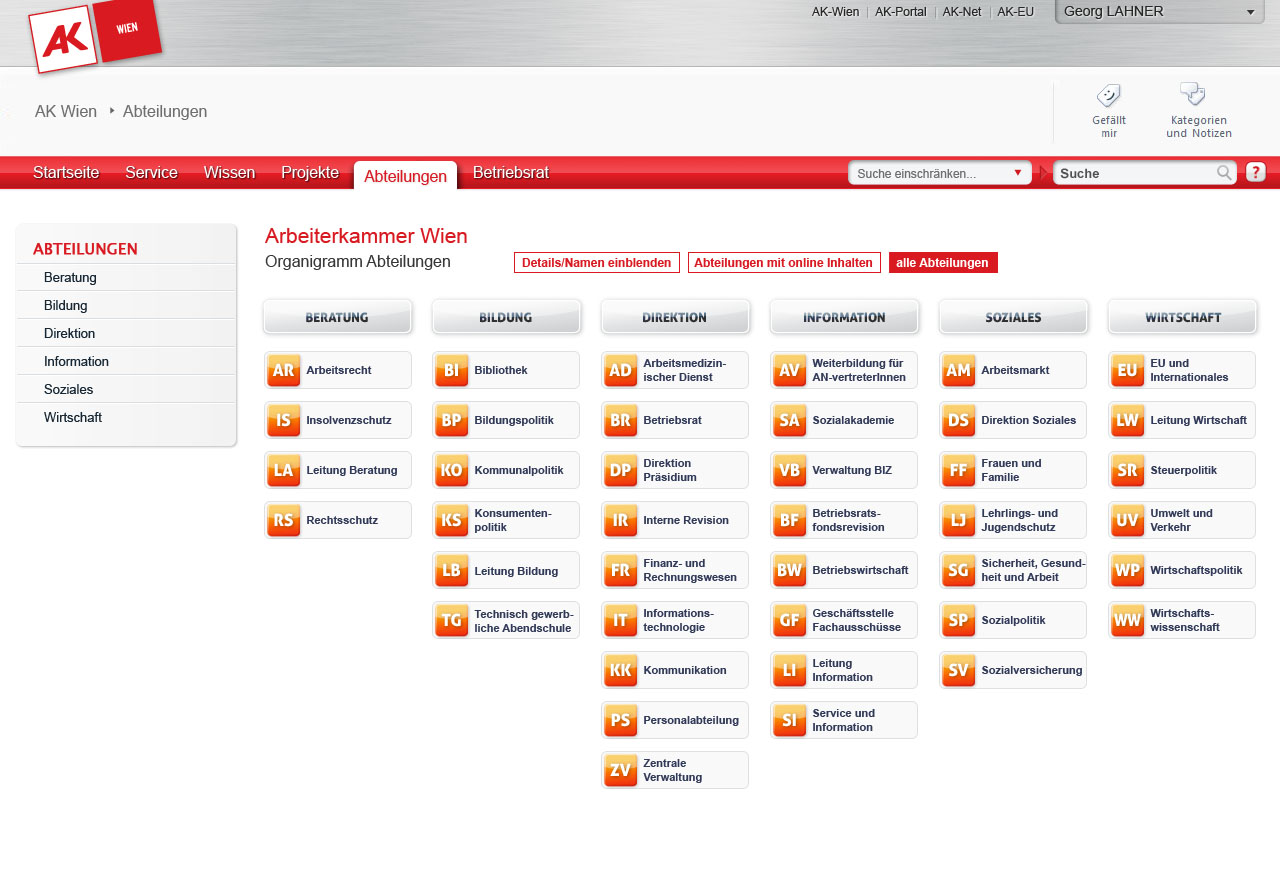
Task: Click the AK Wien logo
Action: (95, 36)
